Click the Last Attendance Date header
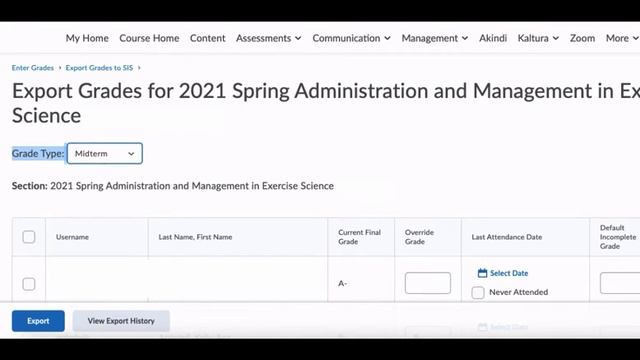 click(x=507, y=237)
